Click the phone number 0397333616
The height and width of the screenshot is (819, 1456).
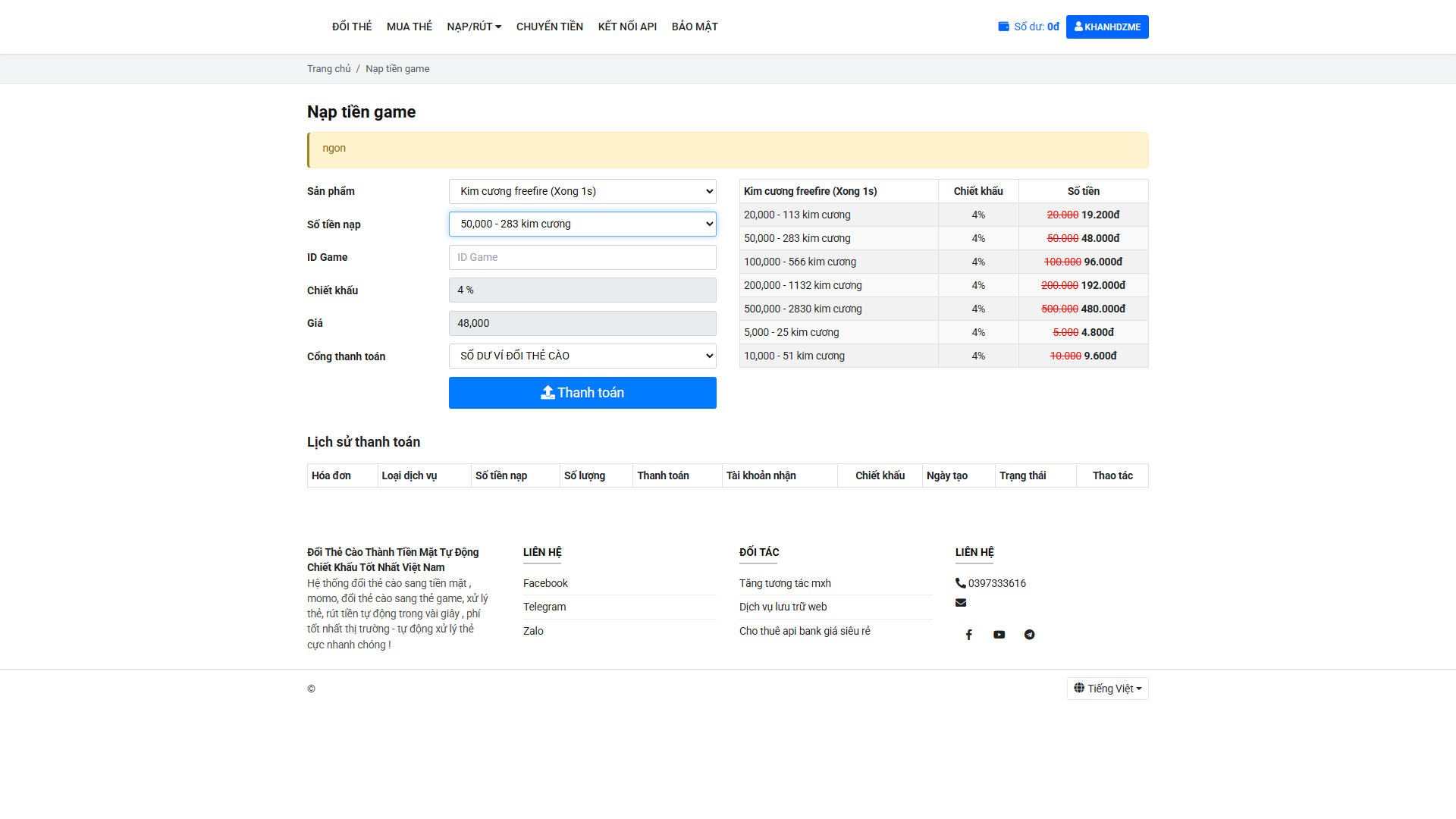click(x=996, y=583)
